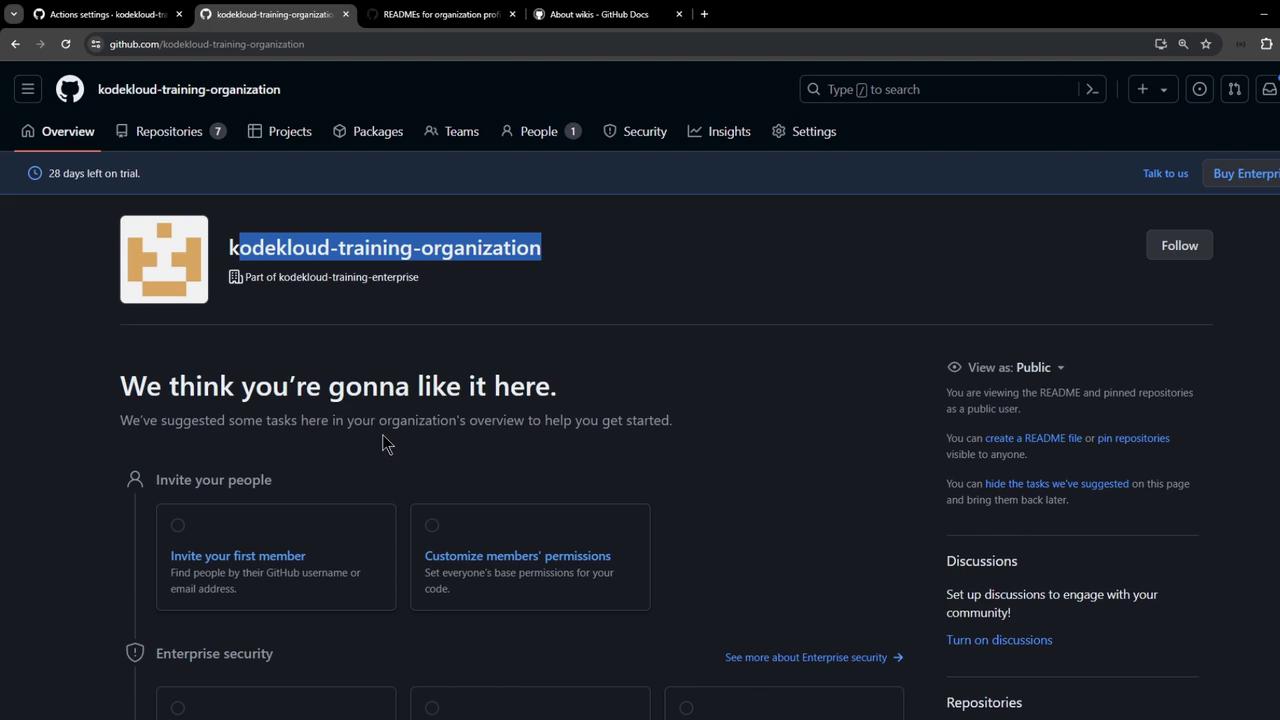Open the Insights tab
Image resolution: width=1280 pixels, height=720 pixels.
click(719, 131)
